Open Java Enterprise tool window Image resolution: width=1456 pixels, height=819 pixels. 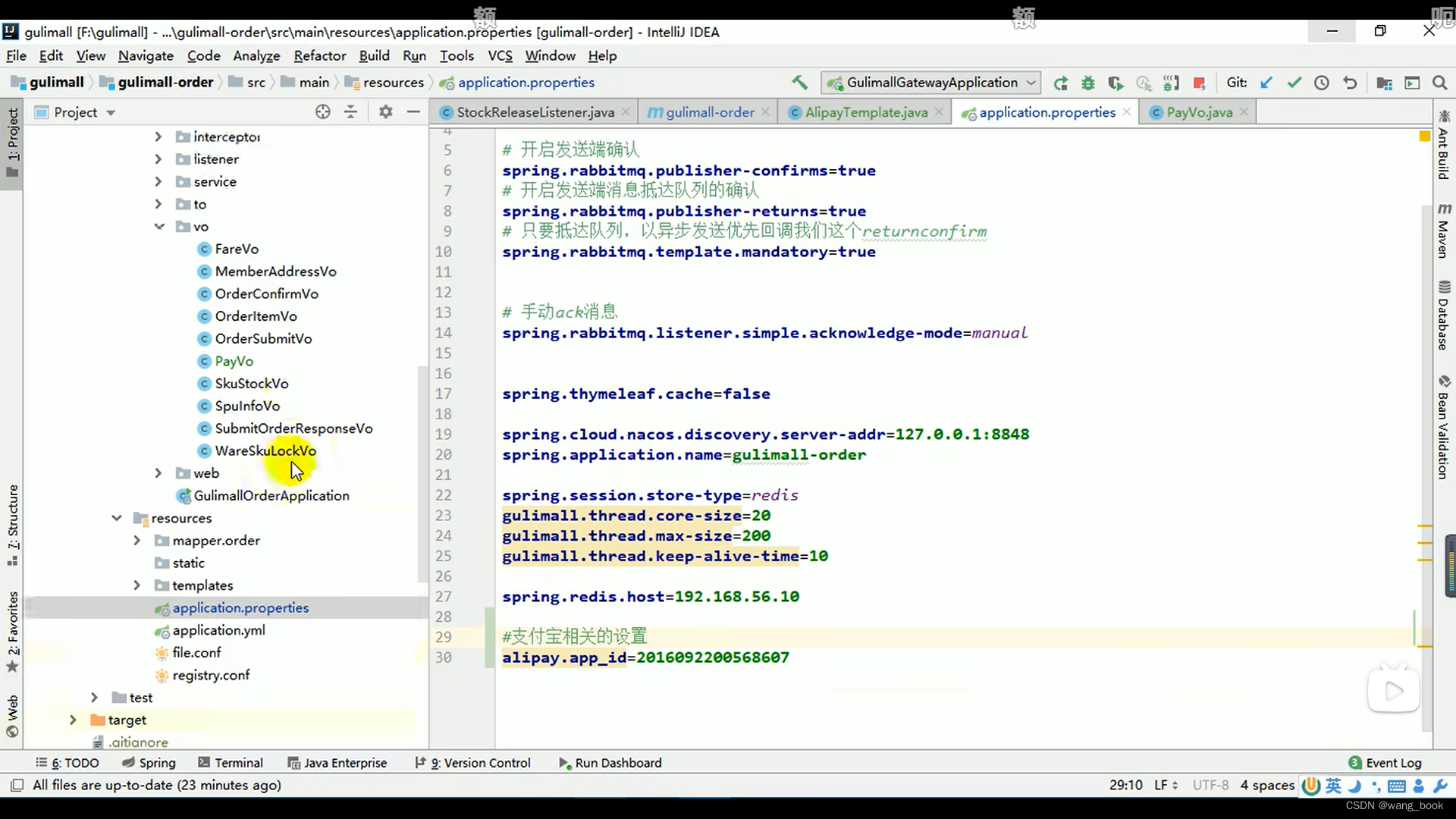pyautogui.click(x=337, y=763)
